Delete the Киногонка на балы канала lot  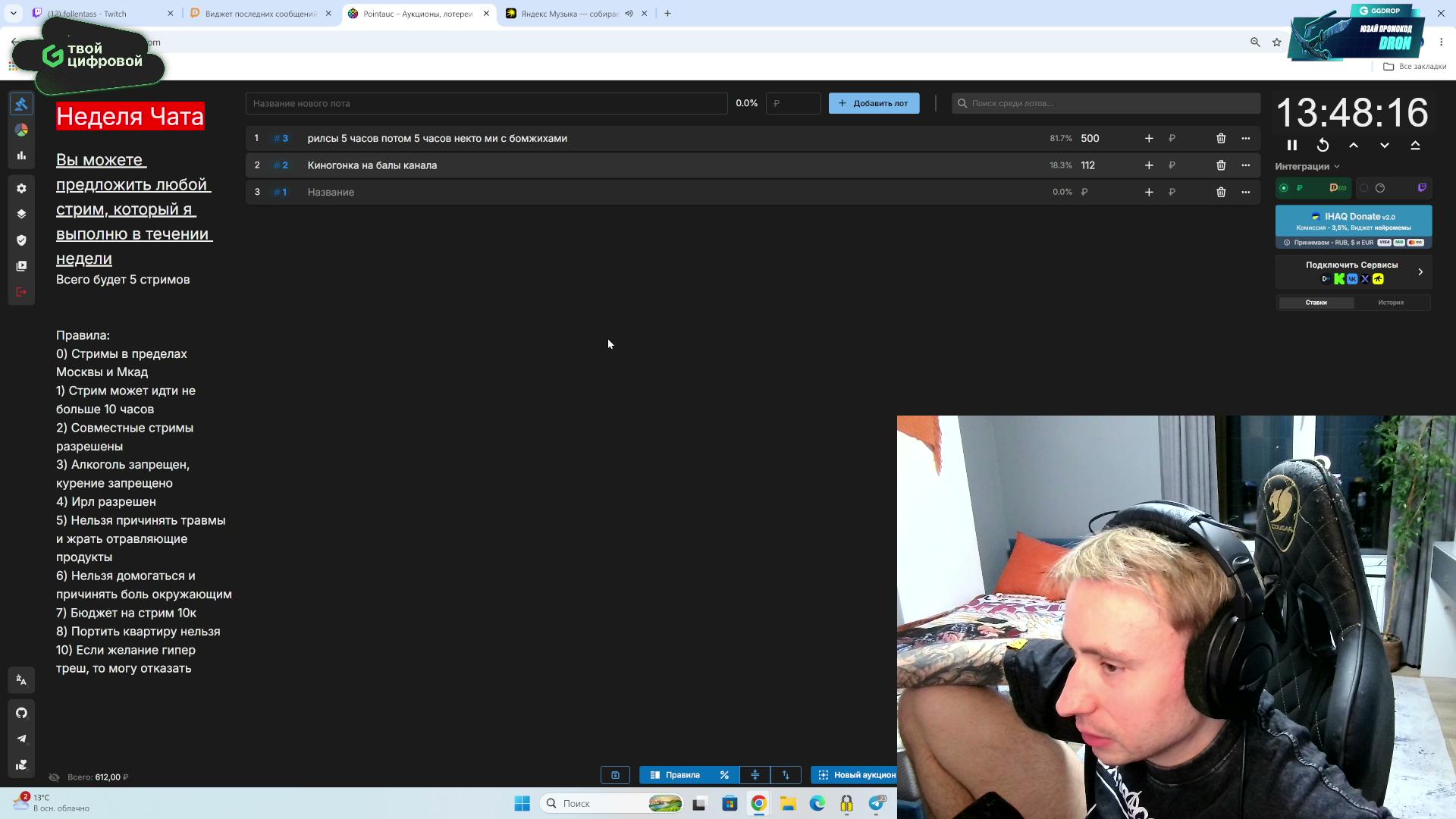tap(1221, 165)
